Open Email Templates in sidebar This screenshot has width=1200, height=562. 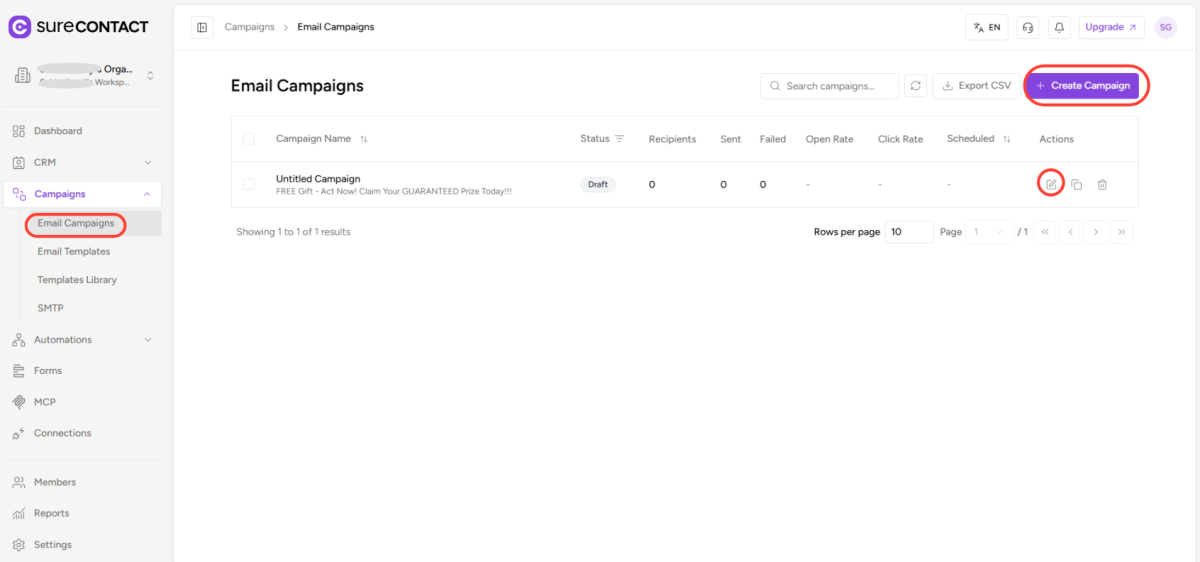pos(74,252)
